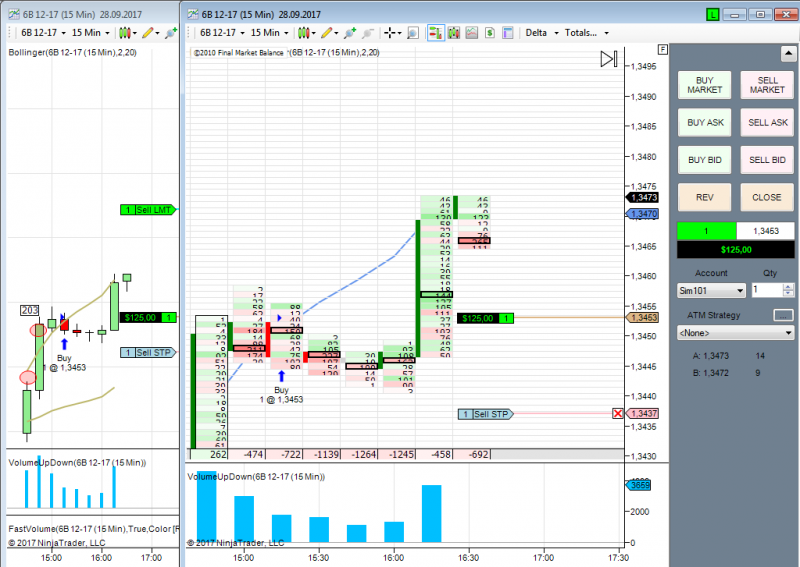
Task: Click the 1,3437 stop price marker on axis
Action: [x=642, y=413]
